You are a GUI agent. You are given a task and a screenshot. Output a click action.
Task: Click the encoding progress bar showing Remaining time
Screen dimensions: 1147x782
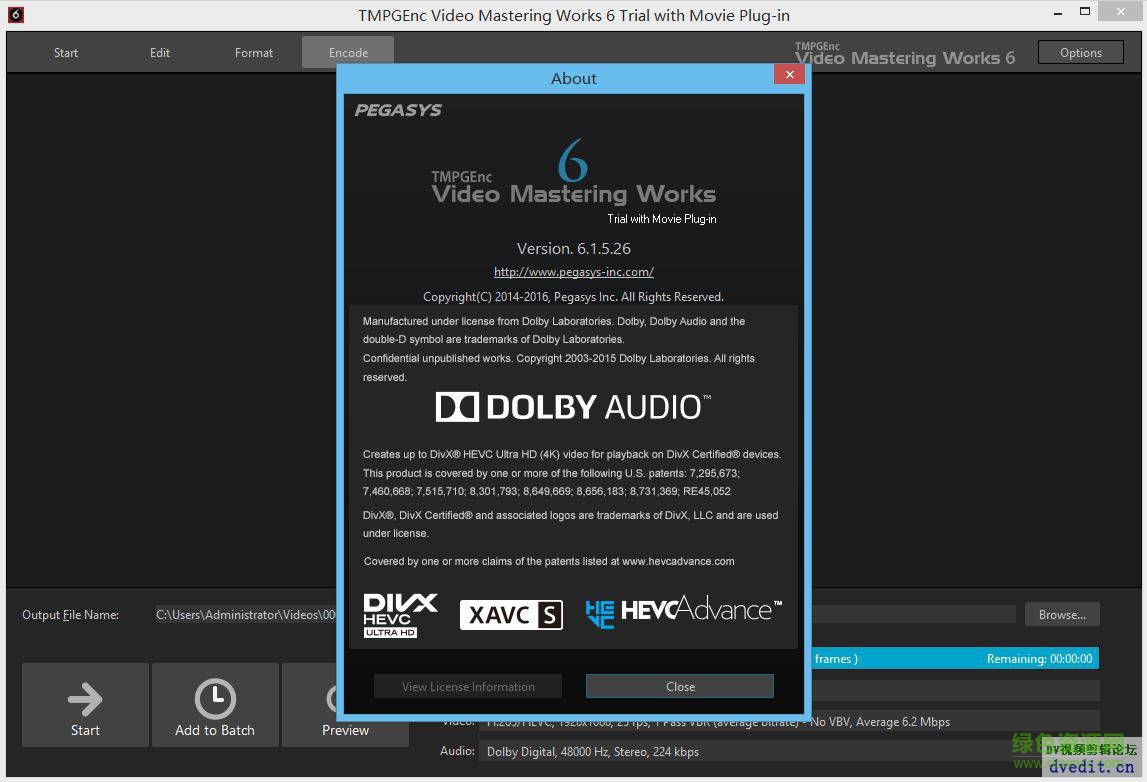[x=955, y=658]
